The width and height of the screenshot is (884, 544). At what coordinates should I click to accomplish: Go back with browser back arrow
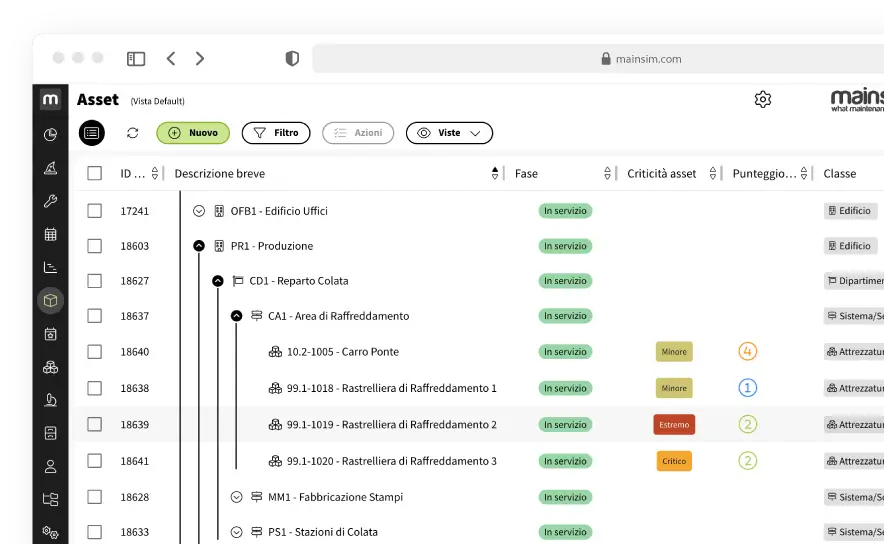171,59
